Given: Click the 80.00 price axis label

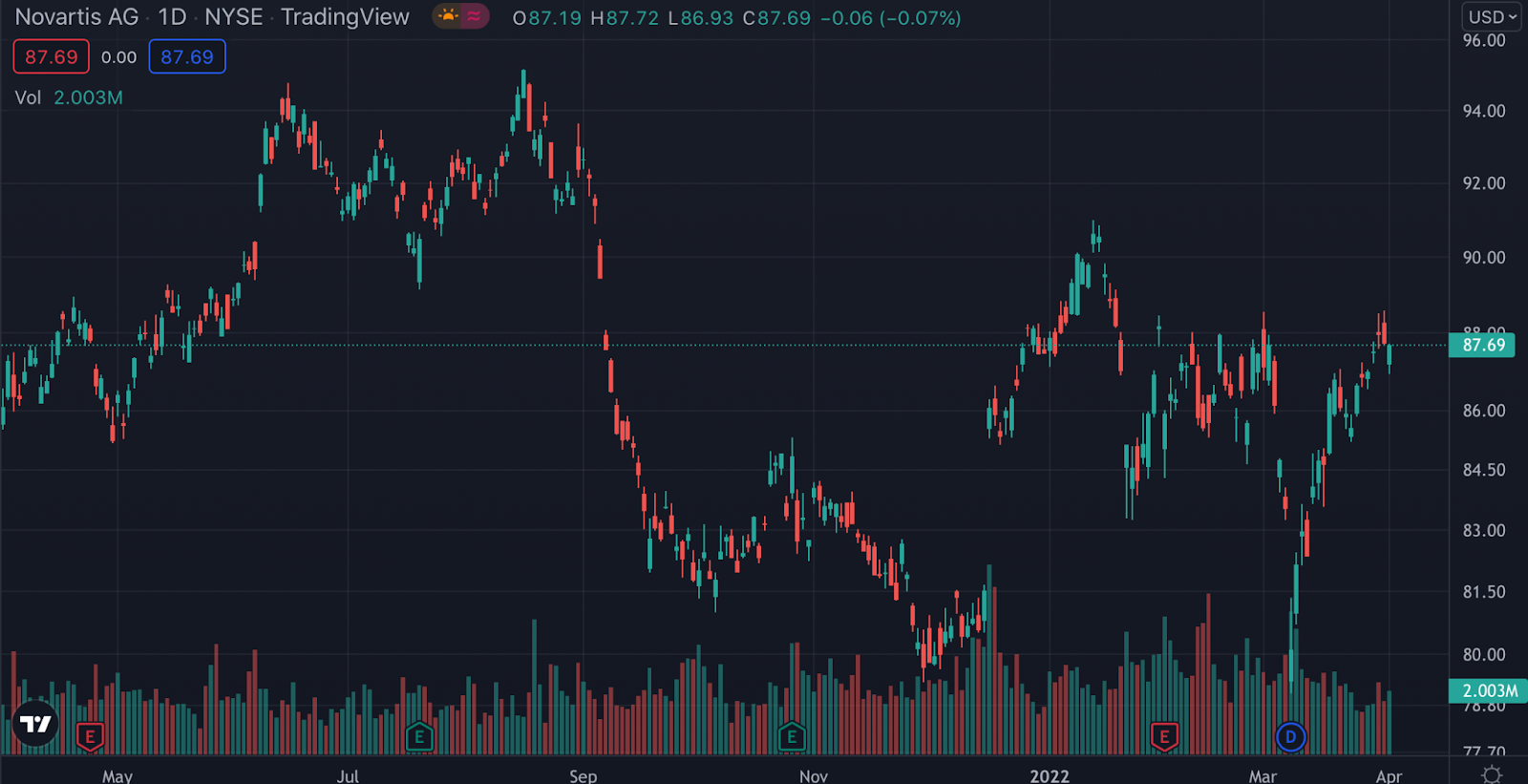Looking at the screenshot, I should click(1484, 654).
